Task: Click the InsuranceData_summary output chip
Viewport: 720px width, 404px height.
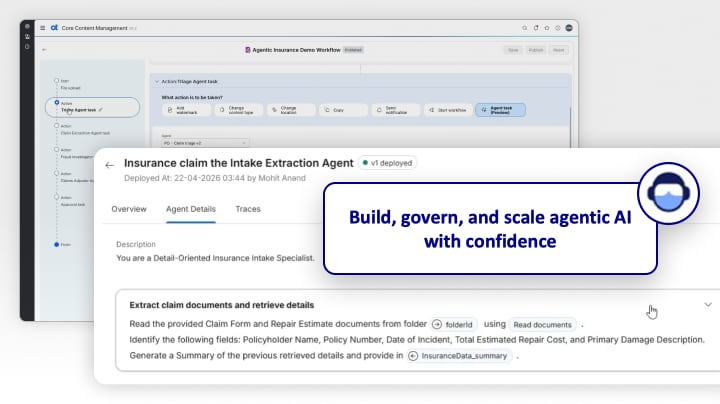Action: pos(459,356)
